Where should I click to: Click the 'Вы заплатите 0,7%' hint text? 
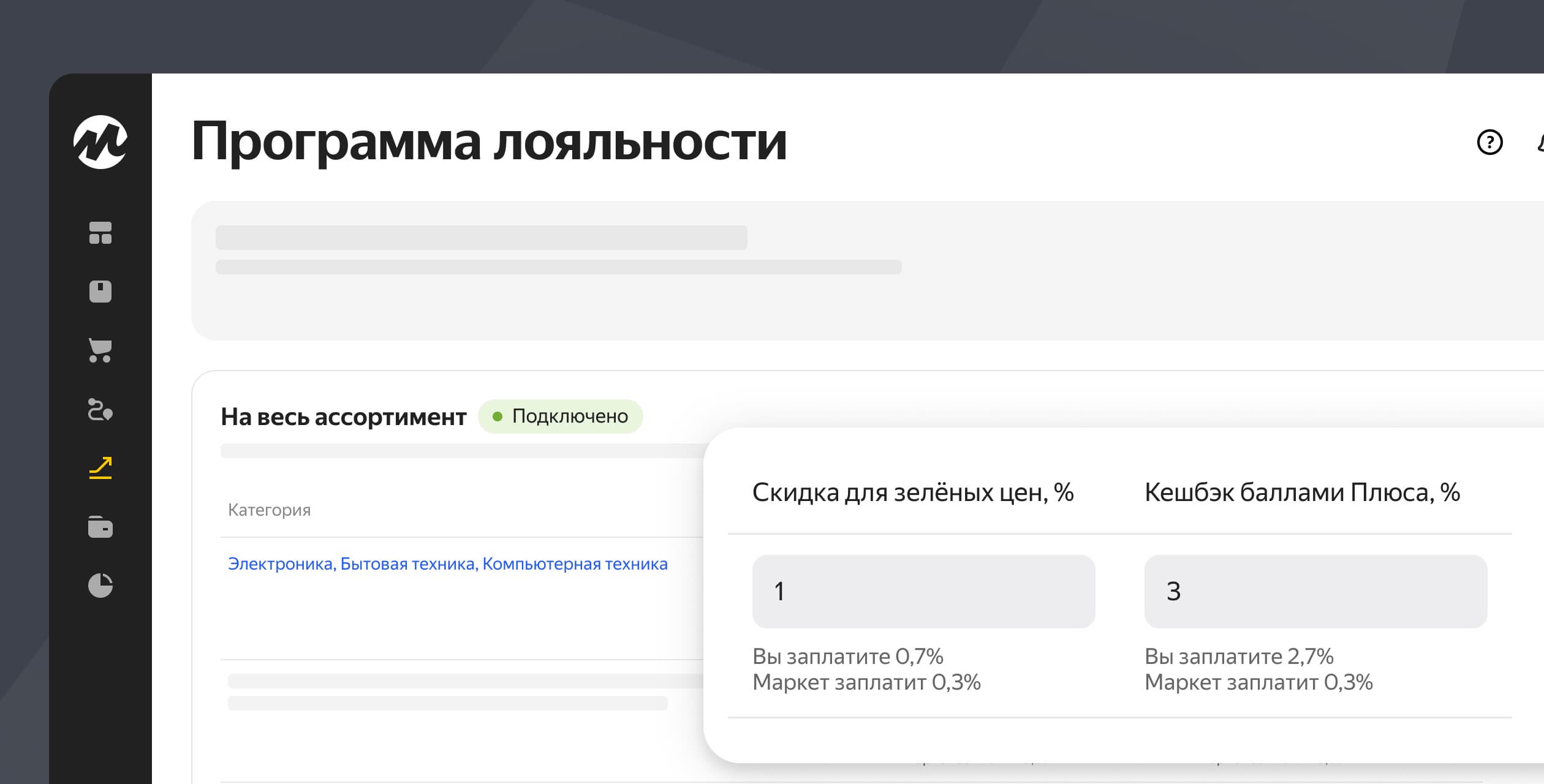tap(847, 657)
